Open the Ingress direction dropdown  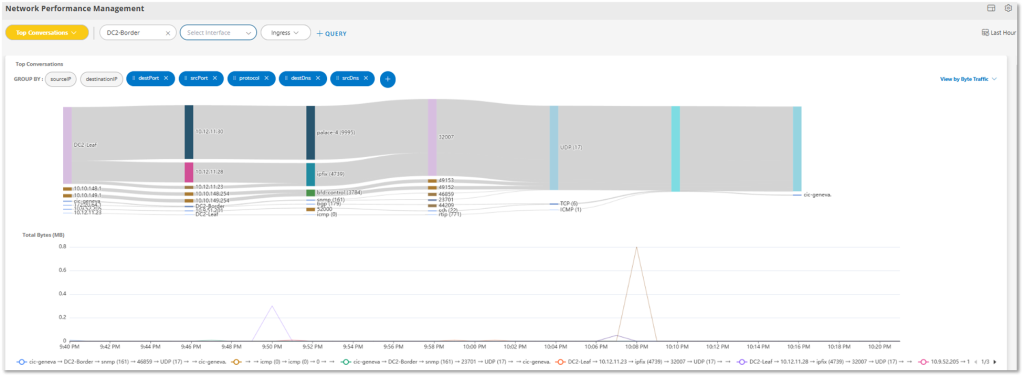[x=285, y=33]
